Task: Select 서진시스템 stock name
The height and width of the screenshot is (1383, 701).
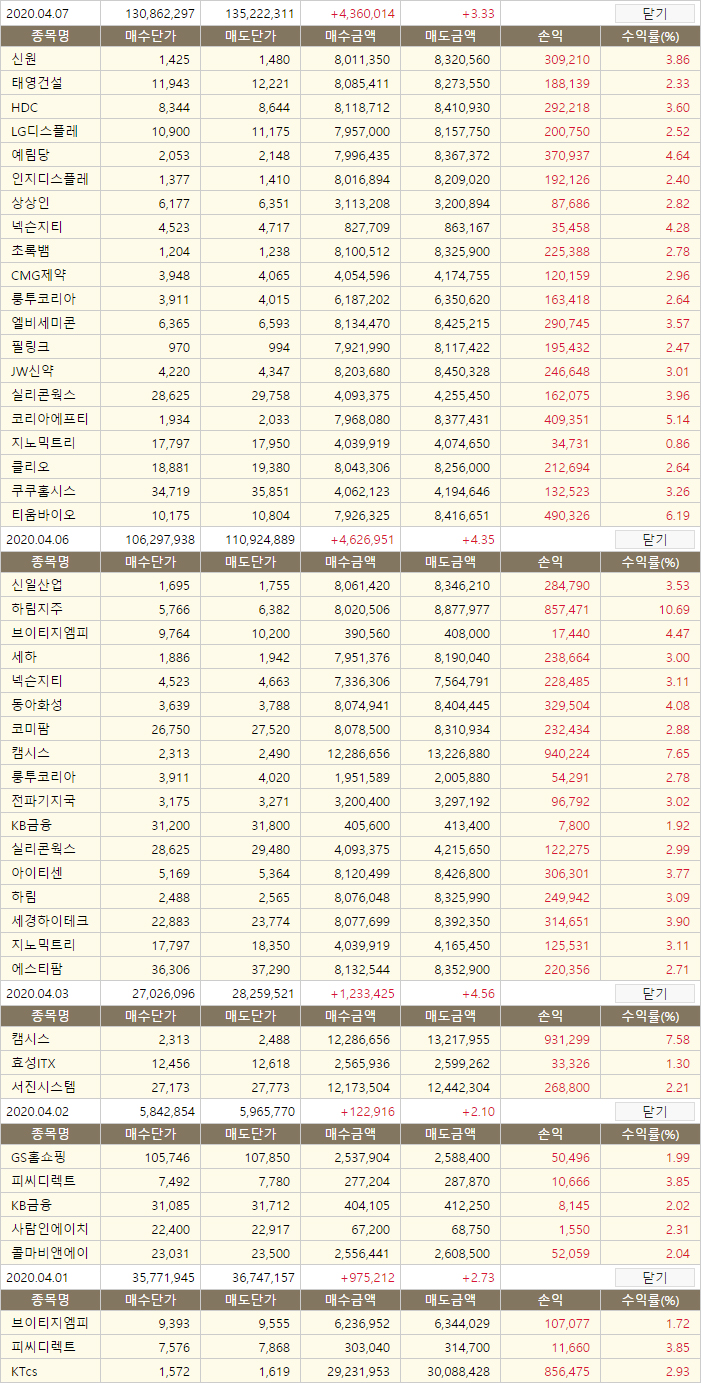Action: coord(43,1087)
